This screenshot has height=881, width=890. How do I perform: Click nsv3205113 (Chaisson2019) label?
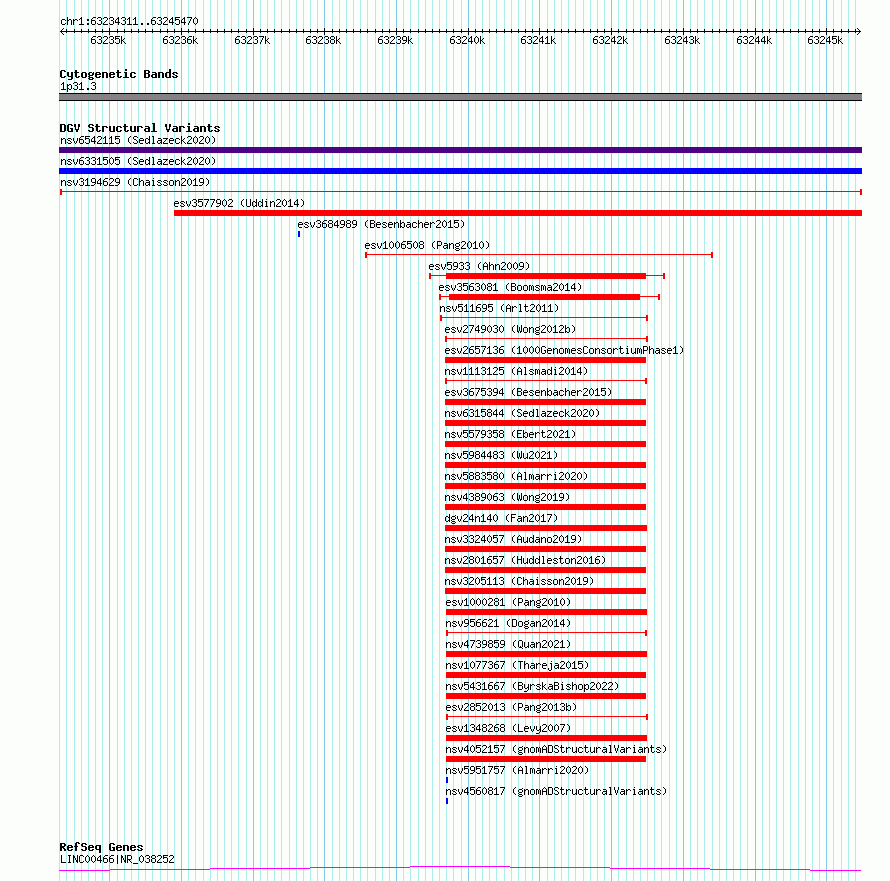pyautogui.click(x=519, y=581)
